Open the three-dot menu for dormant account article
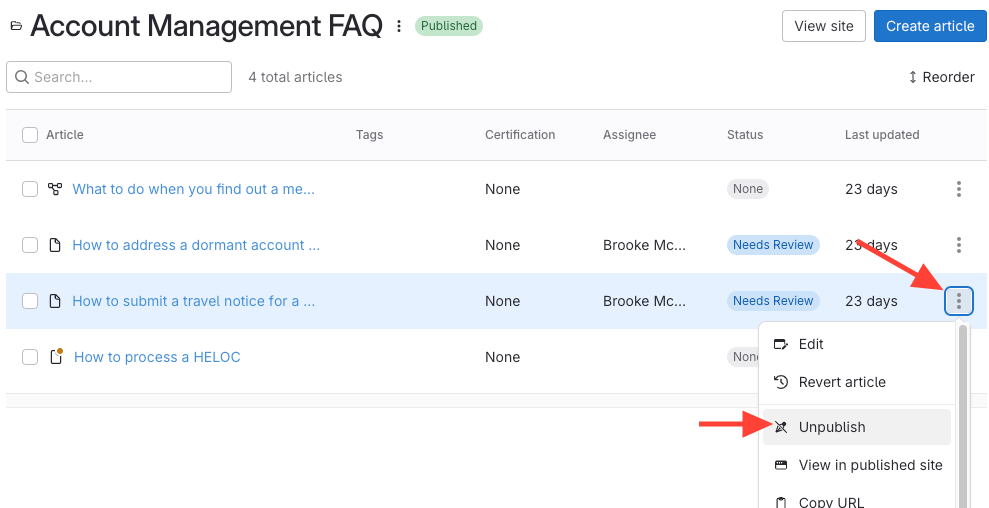This screenshot has height=508, width=989. [959, 245]
